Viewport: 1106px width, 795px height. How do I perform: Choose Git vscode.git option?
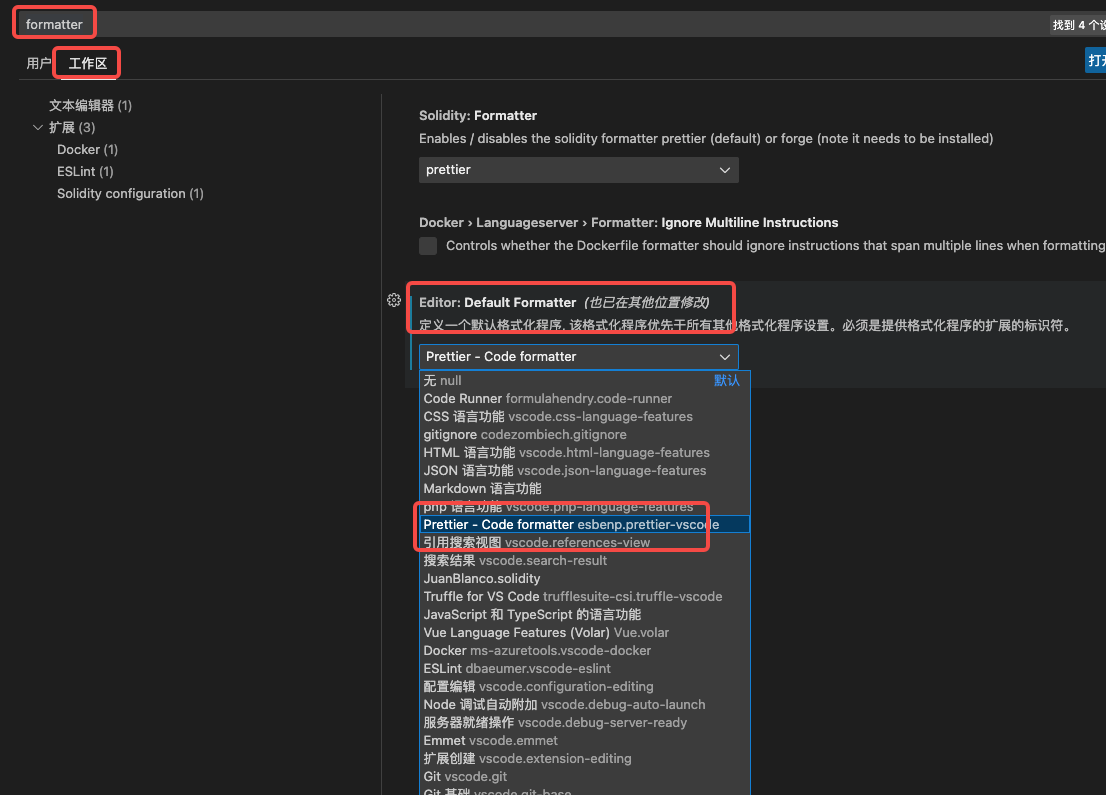coord(585,777)
